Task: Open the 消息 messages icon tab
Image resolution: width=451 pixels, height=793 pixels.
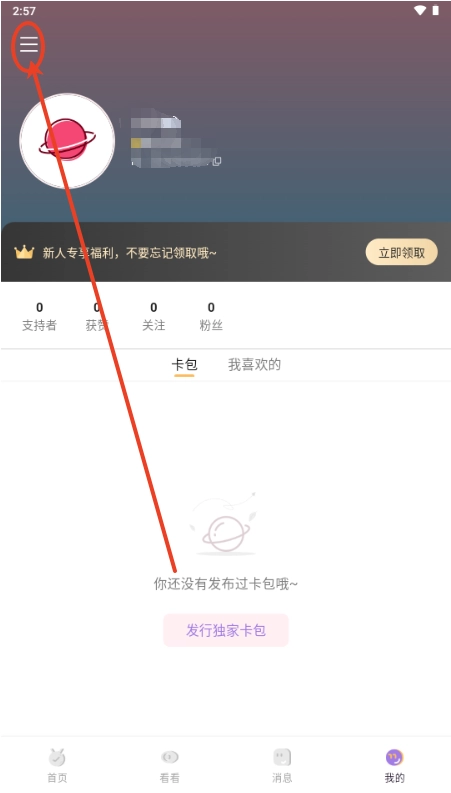Action: coord(282,757)
